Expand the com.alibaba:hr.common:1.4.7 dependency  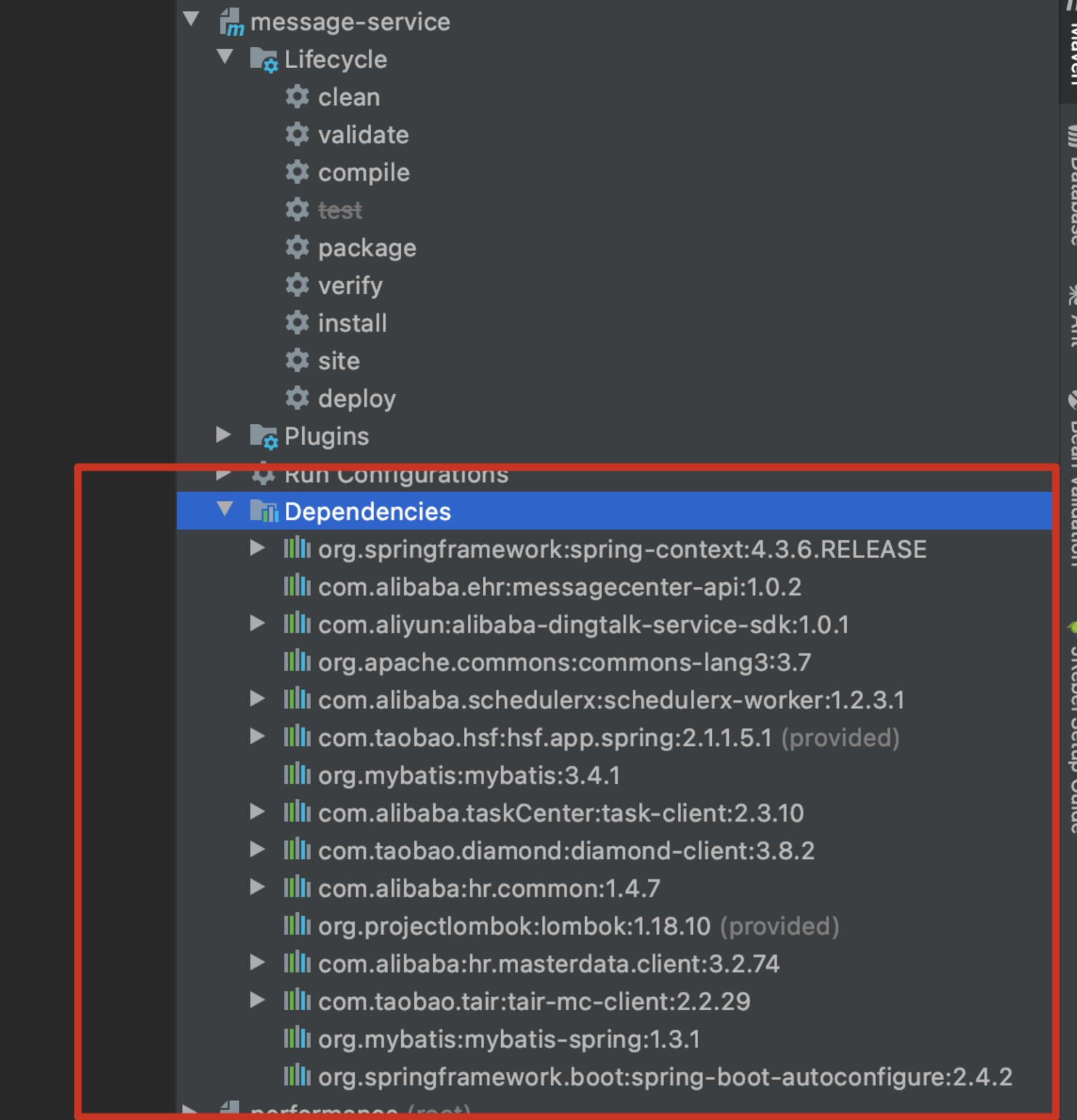258,886
